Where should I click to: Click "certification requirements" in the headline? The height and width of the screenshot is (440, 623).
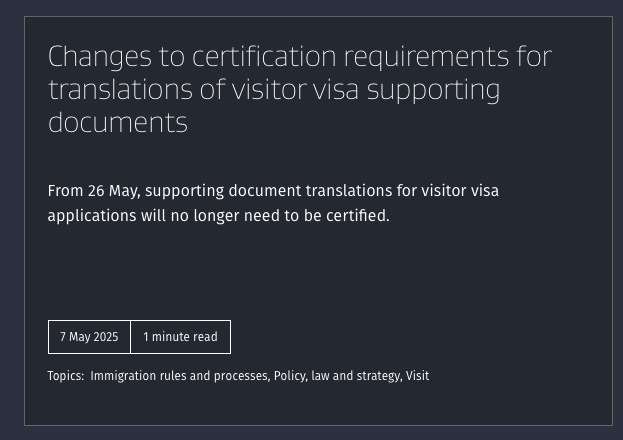tap(350, 56)
